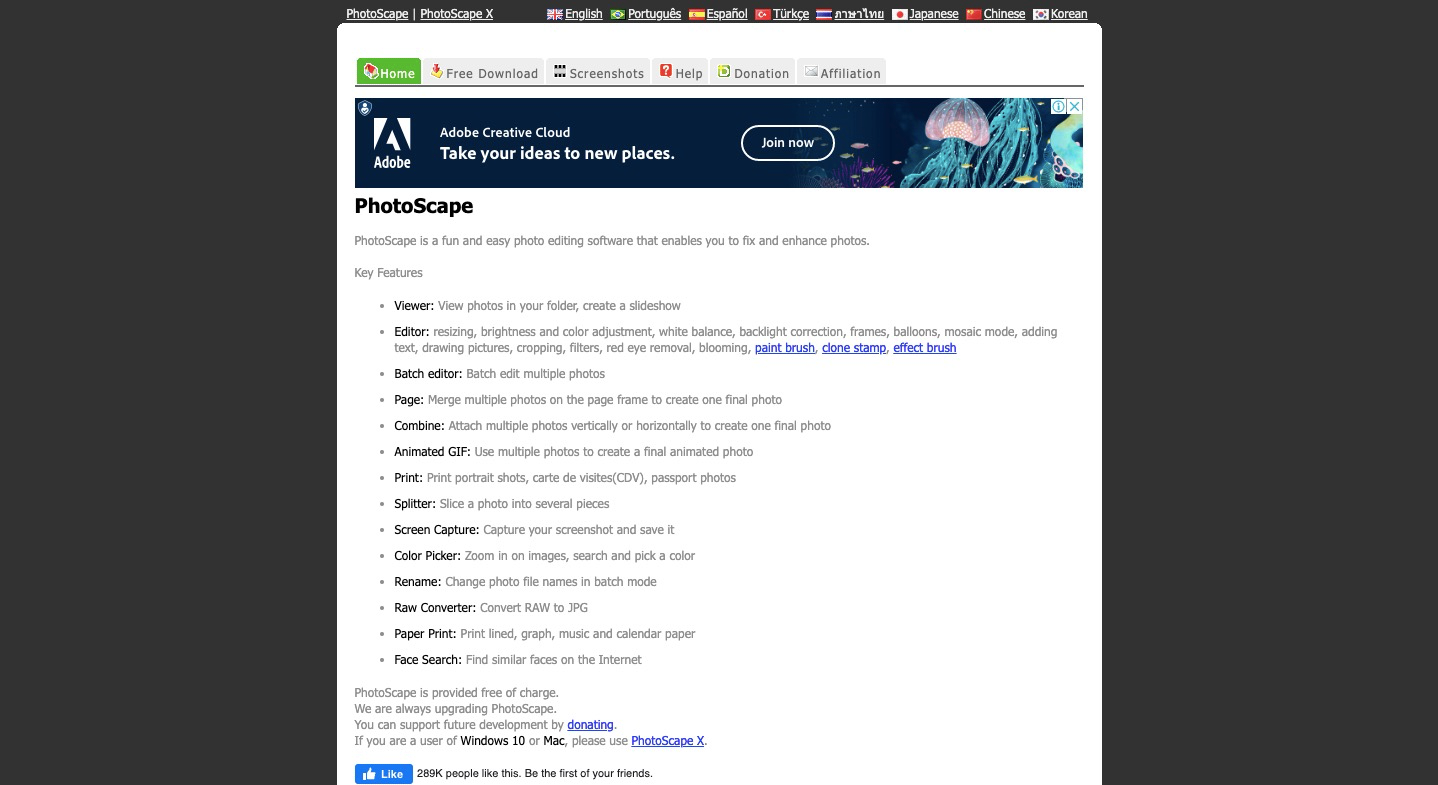Click the Korea flag icon beside Korean
This screenshot has width=1438, height=785.
pyautogui.click(x=1040, y=14)
